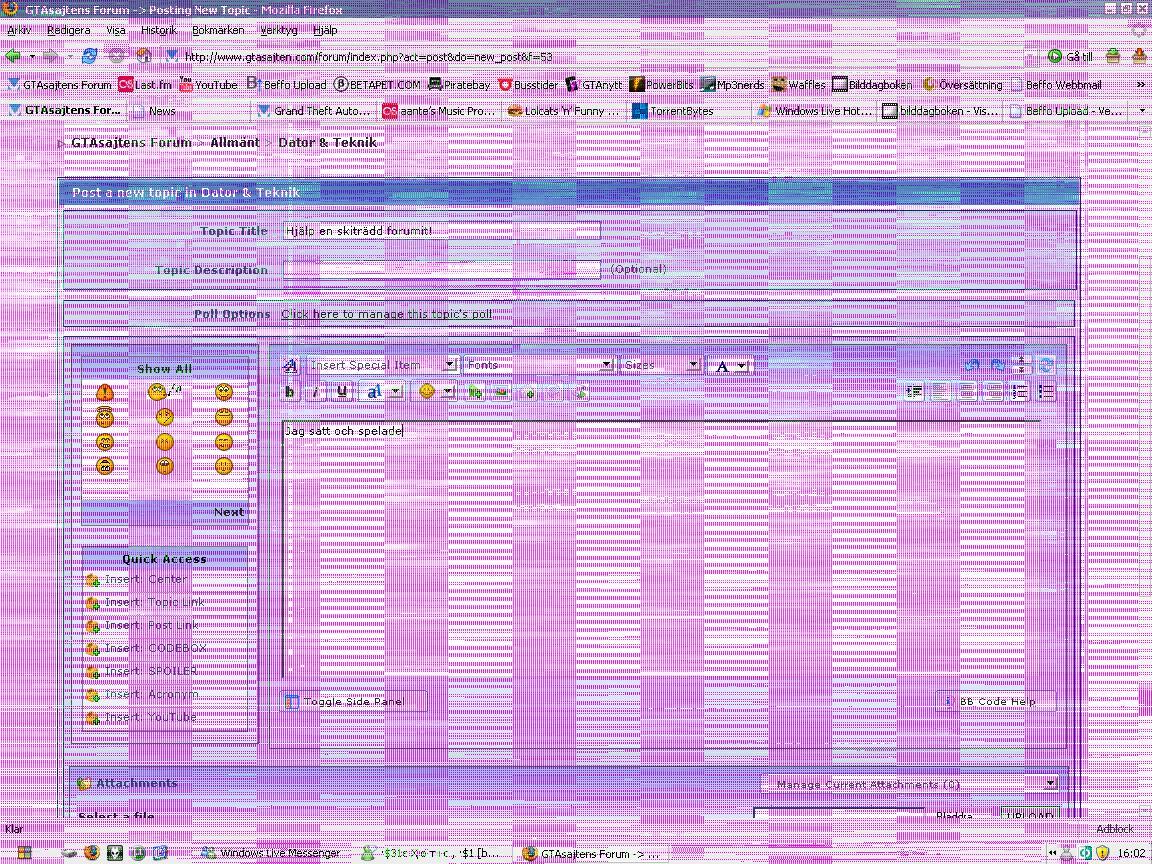Image resolution: width=1152 pixels, height=864 pixels.
Task: Open Manage Current Attachments dropdown
Action: coord(911,784)
